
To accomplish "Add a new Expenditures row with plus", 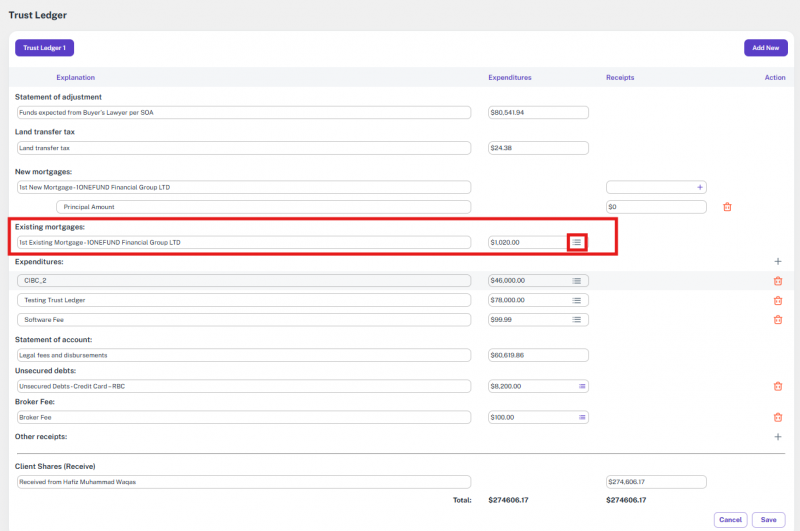I will tap(777, 261).
